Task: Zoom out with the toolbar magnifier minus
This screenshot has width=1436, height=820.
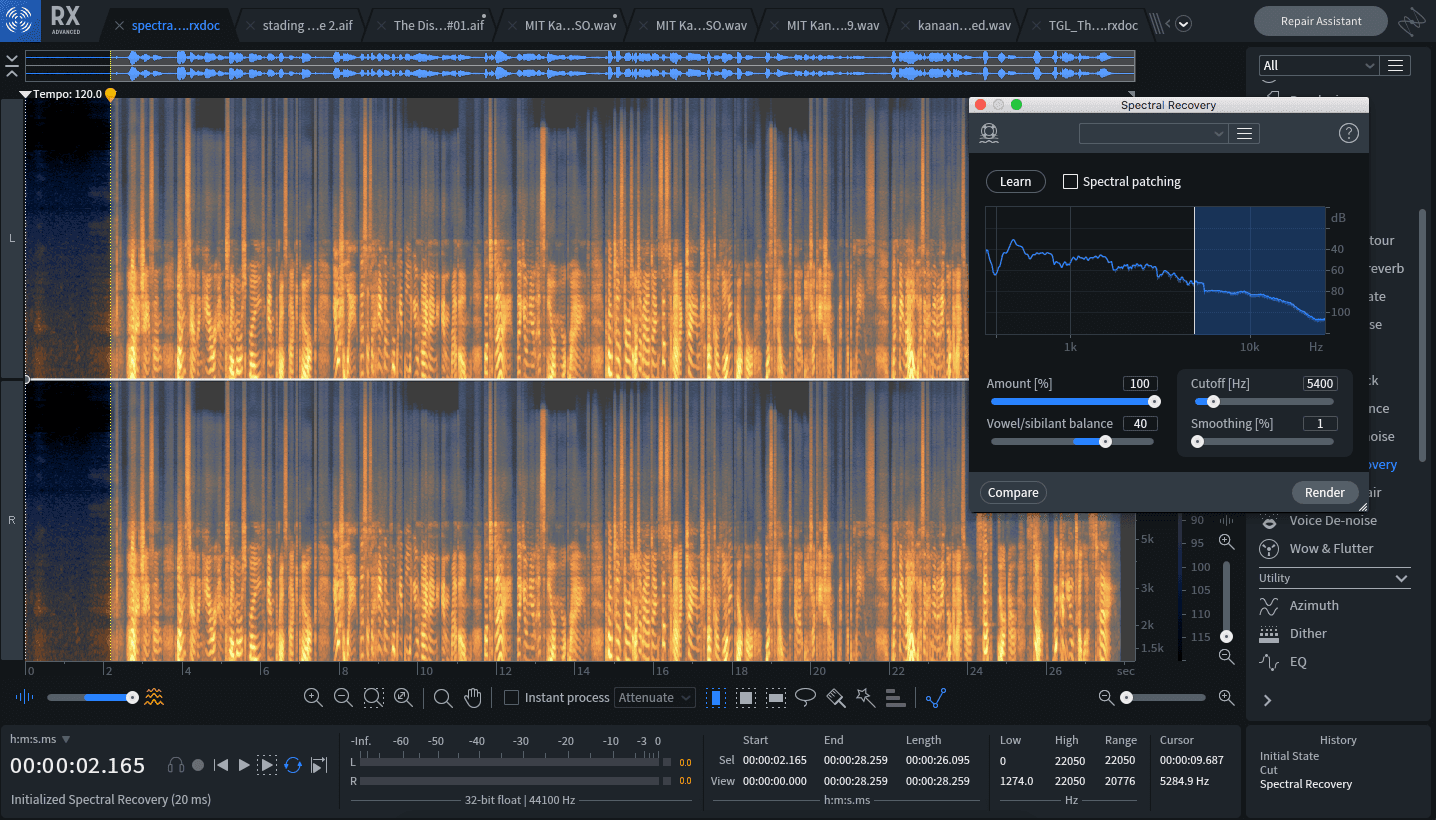Action: click(343, 698)
